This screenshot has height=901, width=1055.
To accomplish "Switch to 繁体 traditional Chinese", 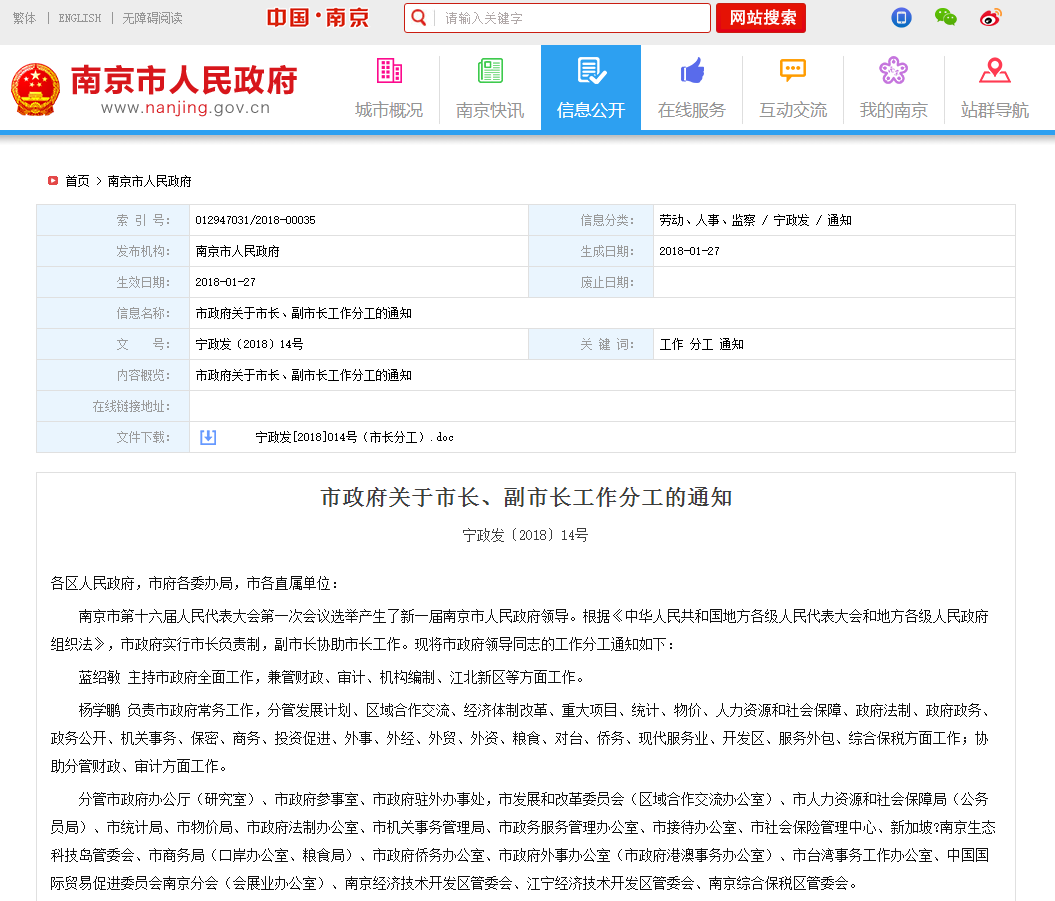I will click(x=24, y=18).
